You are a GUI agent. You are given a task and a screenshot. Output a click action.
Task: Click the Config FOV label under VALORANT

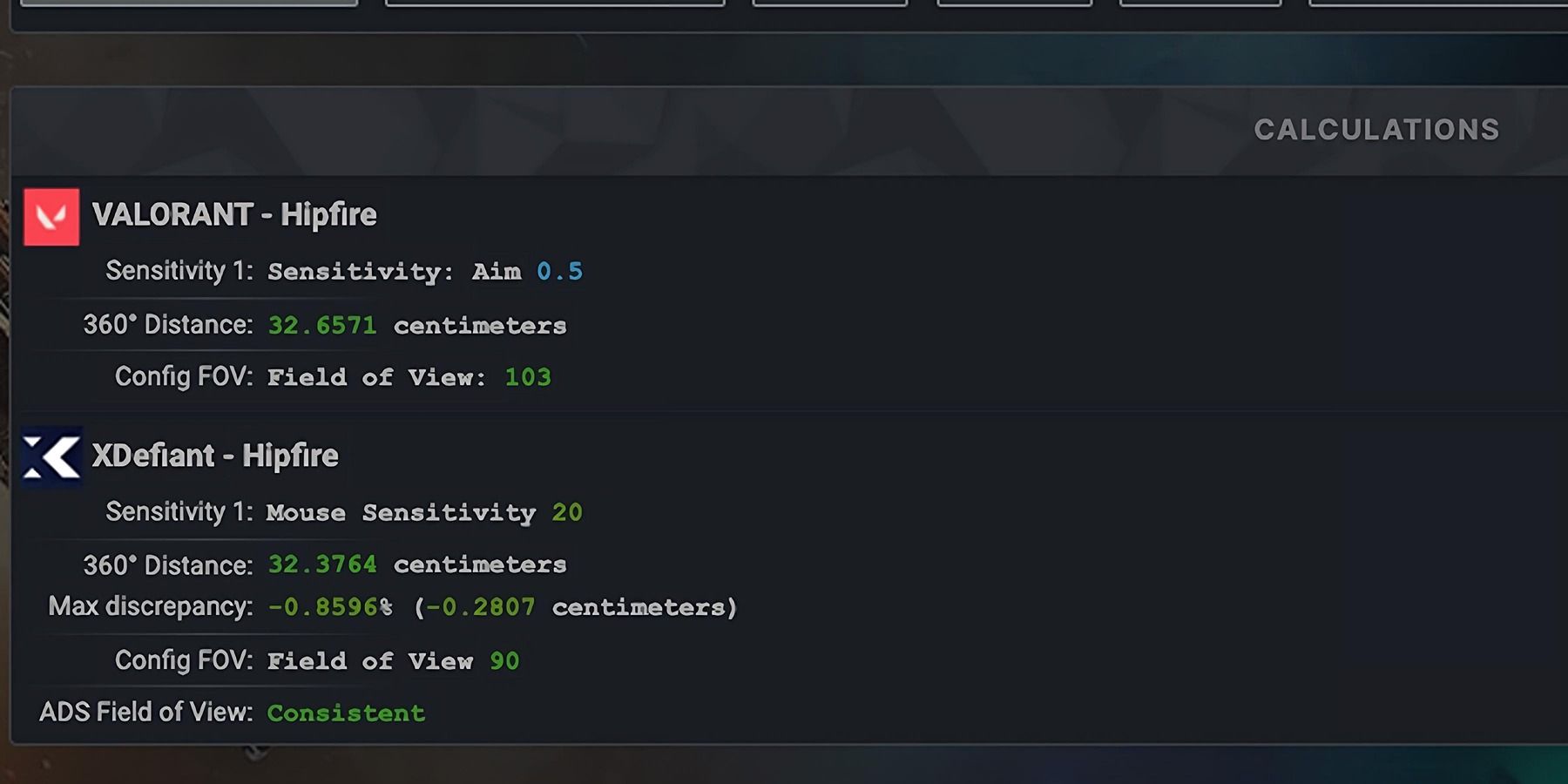(x=184, y=376)
